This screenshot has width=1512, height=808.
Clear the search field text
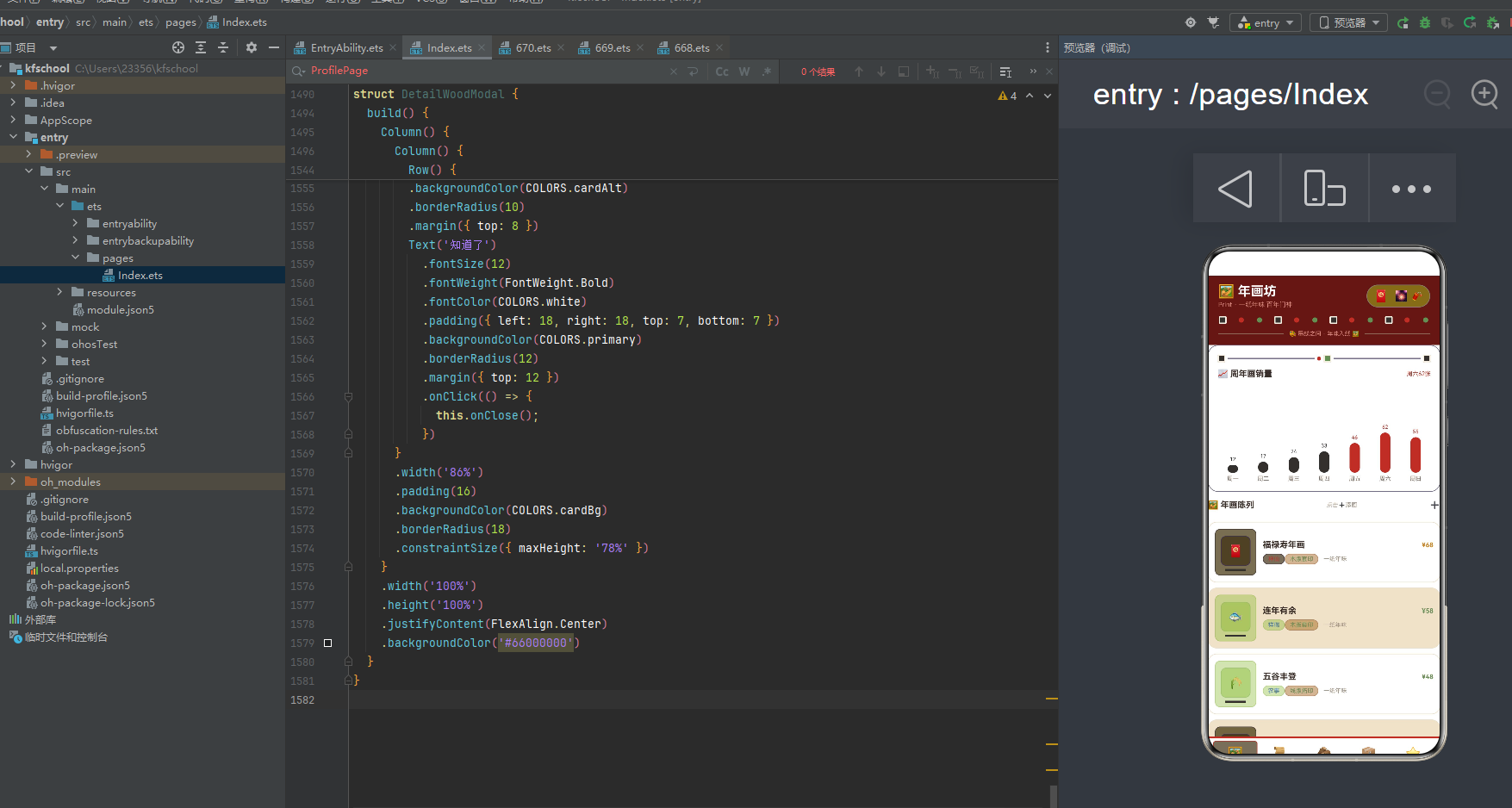674,71
